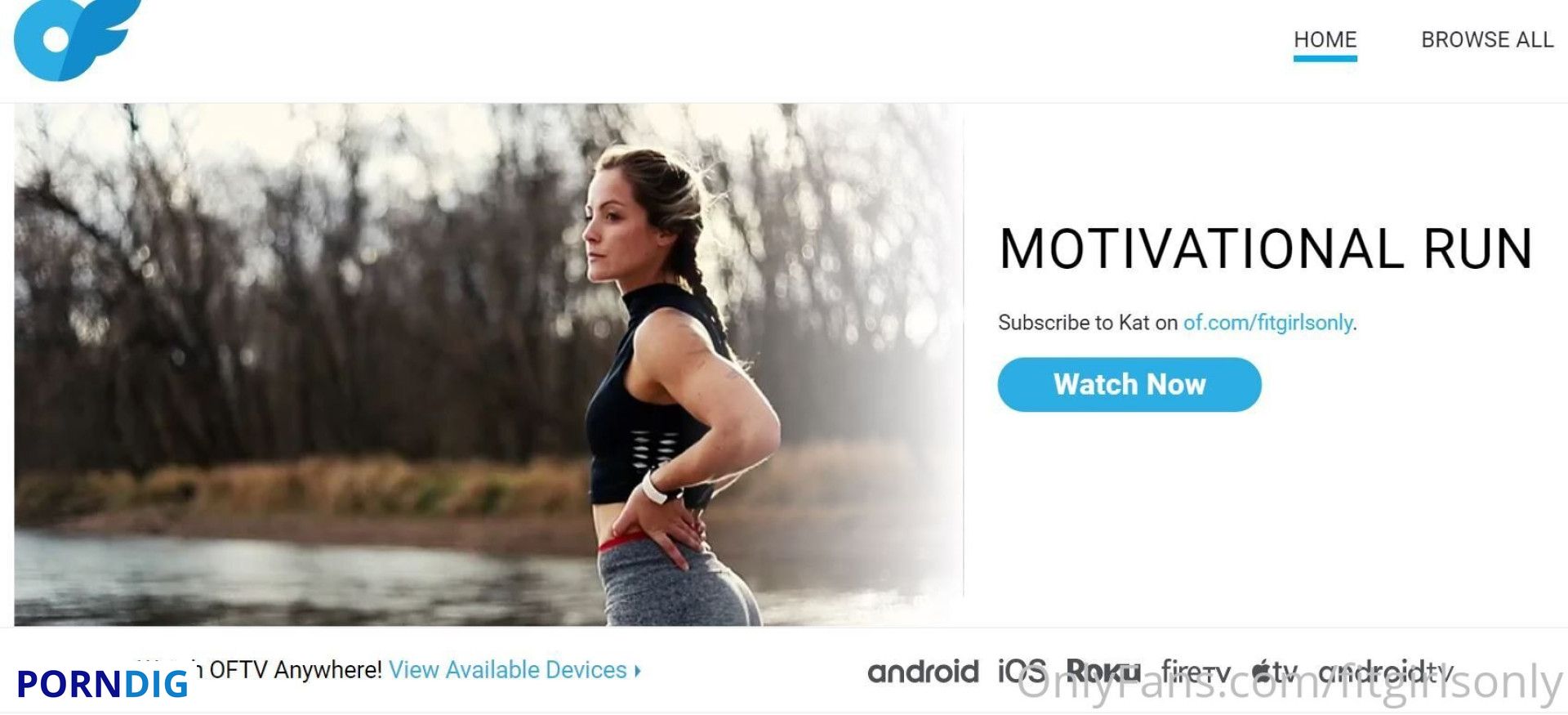Click the blue underline beneath HOME
This screenshot has width=1568, height=715.
[x=1325, y=58]
